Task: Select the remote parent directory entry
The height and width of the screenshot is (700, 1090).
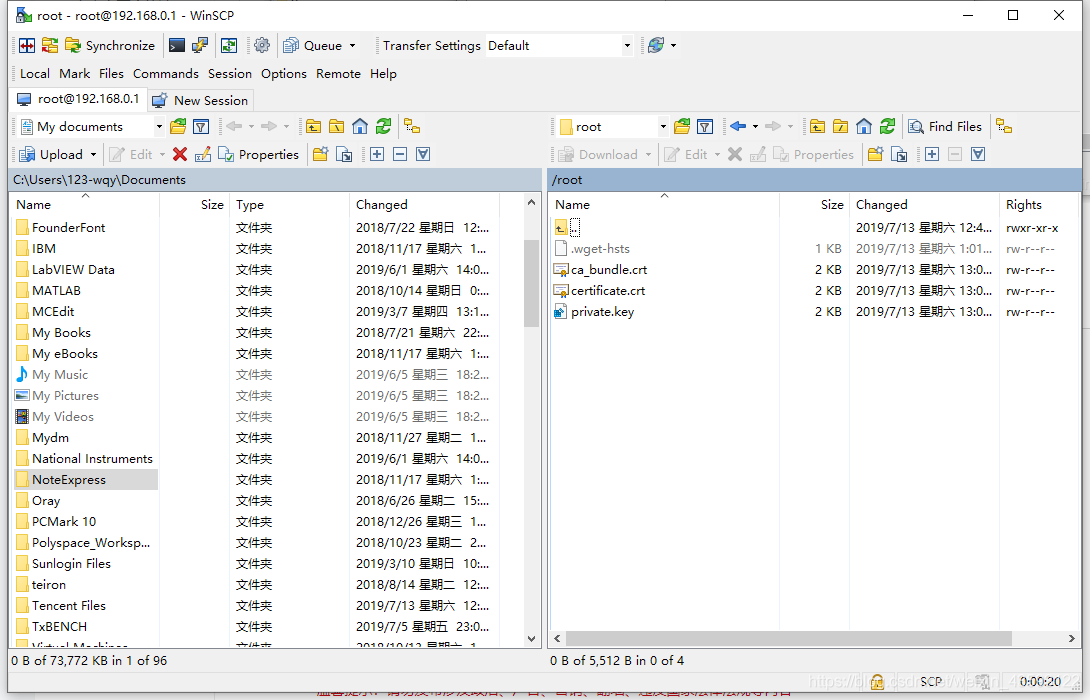Action: pyautogui.click(x=567, y=227)
